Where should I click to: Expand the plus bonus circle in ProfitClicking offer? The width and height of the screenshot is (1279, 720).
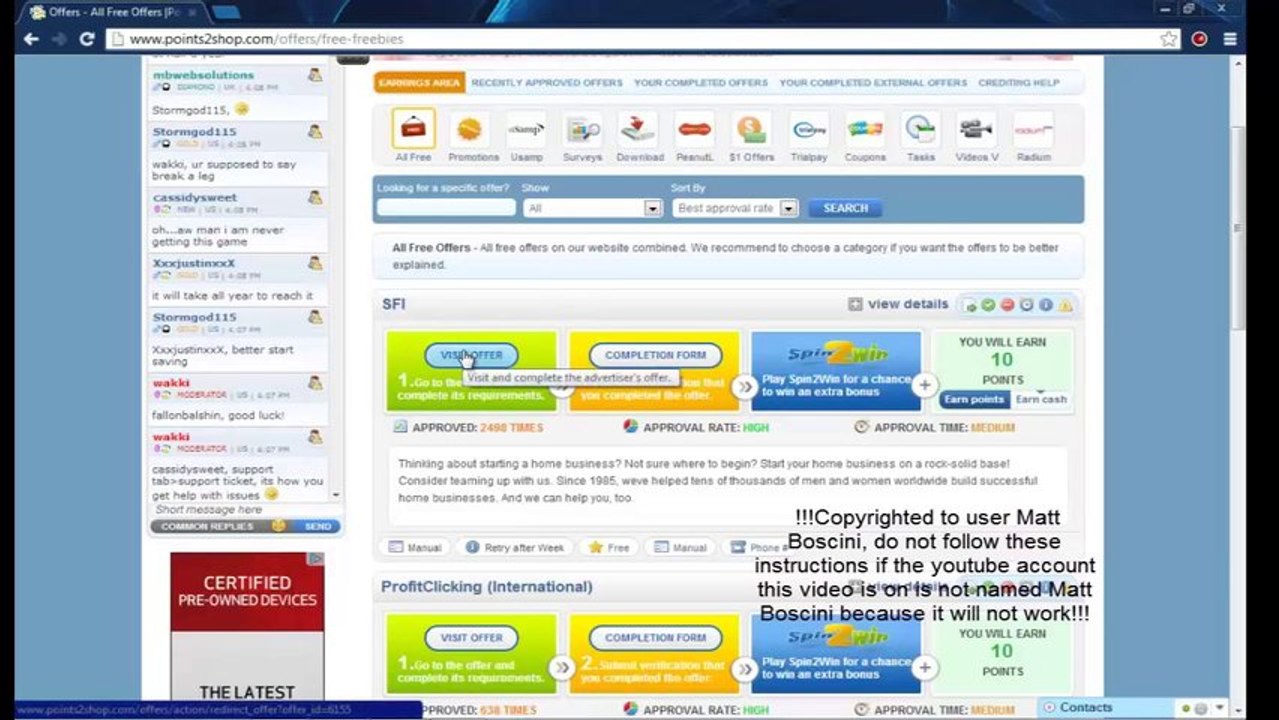(x=925, y=667)
